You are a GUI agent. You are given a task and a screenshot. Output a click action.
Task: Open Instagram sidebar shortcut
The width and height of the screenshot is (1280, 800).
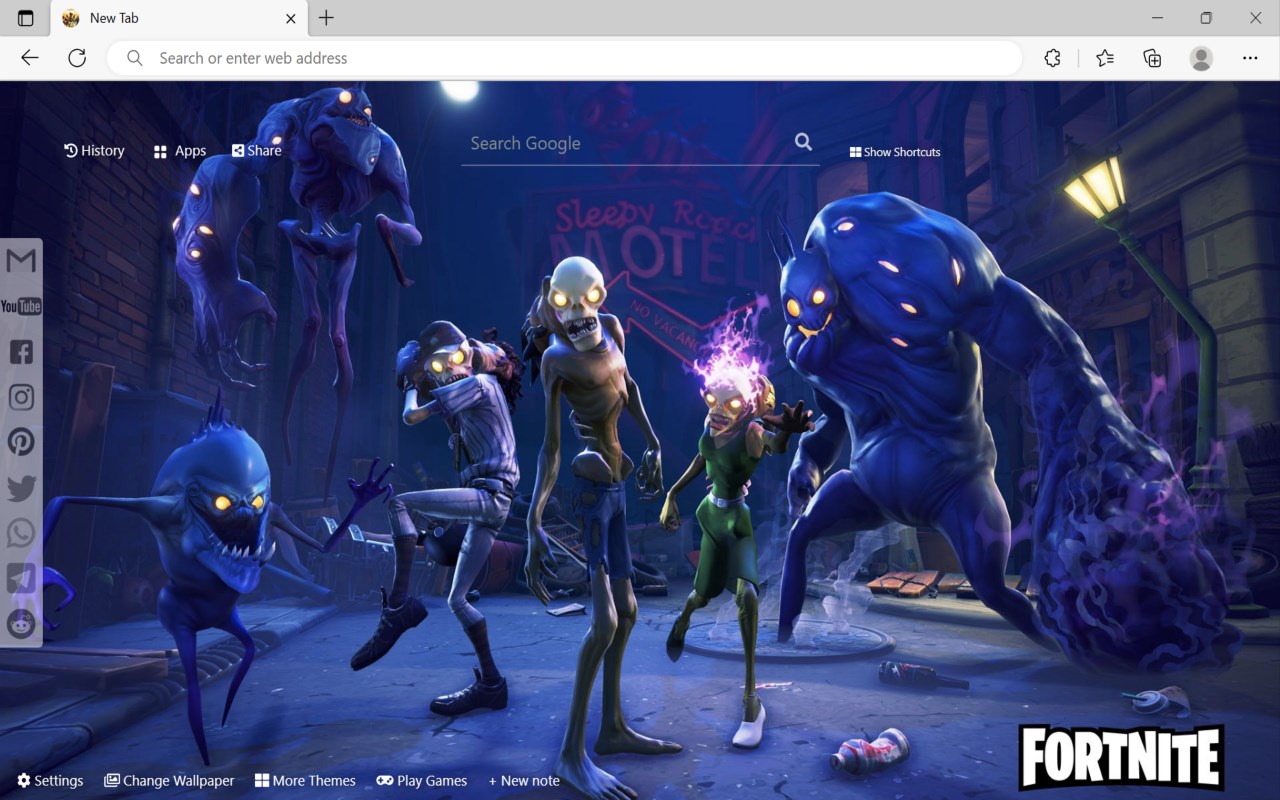tap(21, 397)
